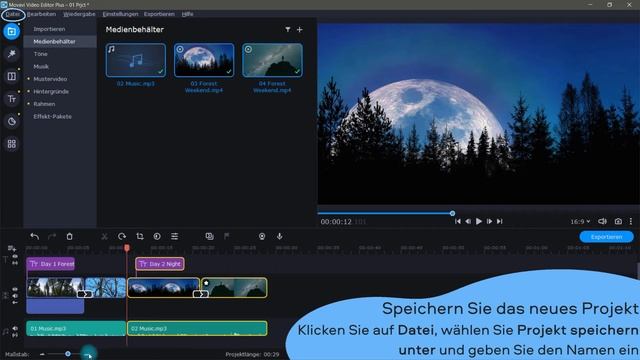Open the media bin filter dropdown
This screenshot has width=640, height=360.
click(x=288, y=29)
